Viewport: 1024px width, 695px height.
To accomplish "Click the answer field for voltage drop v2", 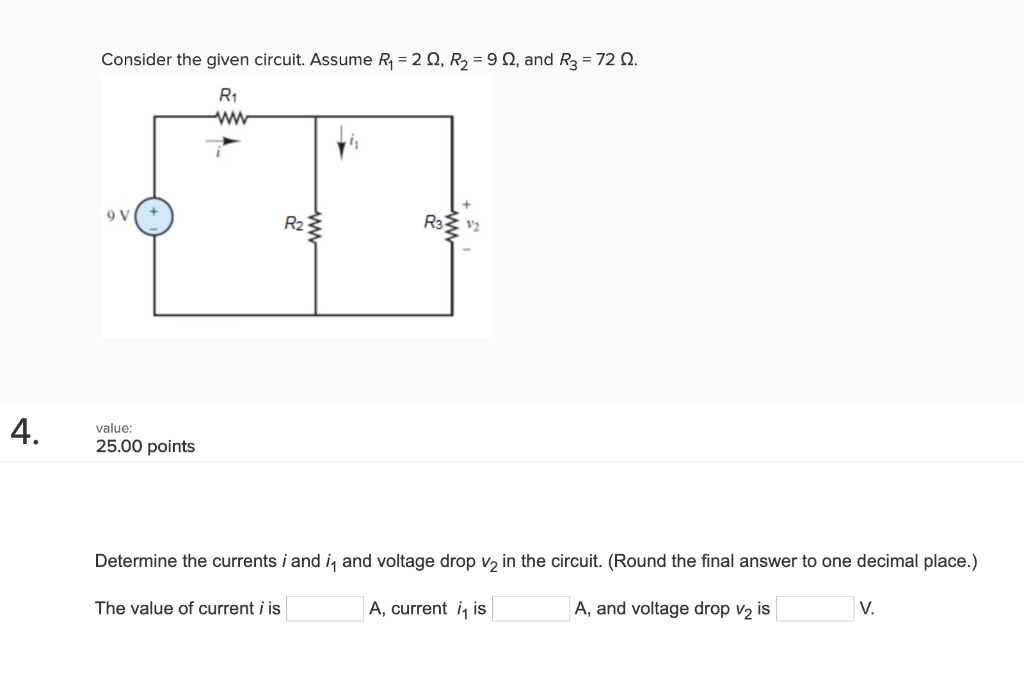I will click(815, 607).
